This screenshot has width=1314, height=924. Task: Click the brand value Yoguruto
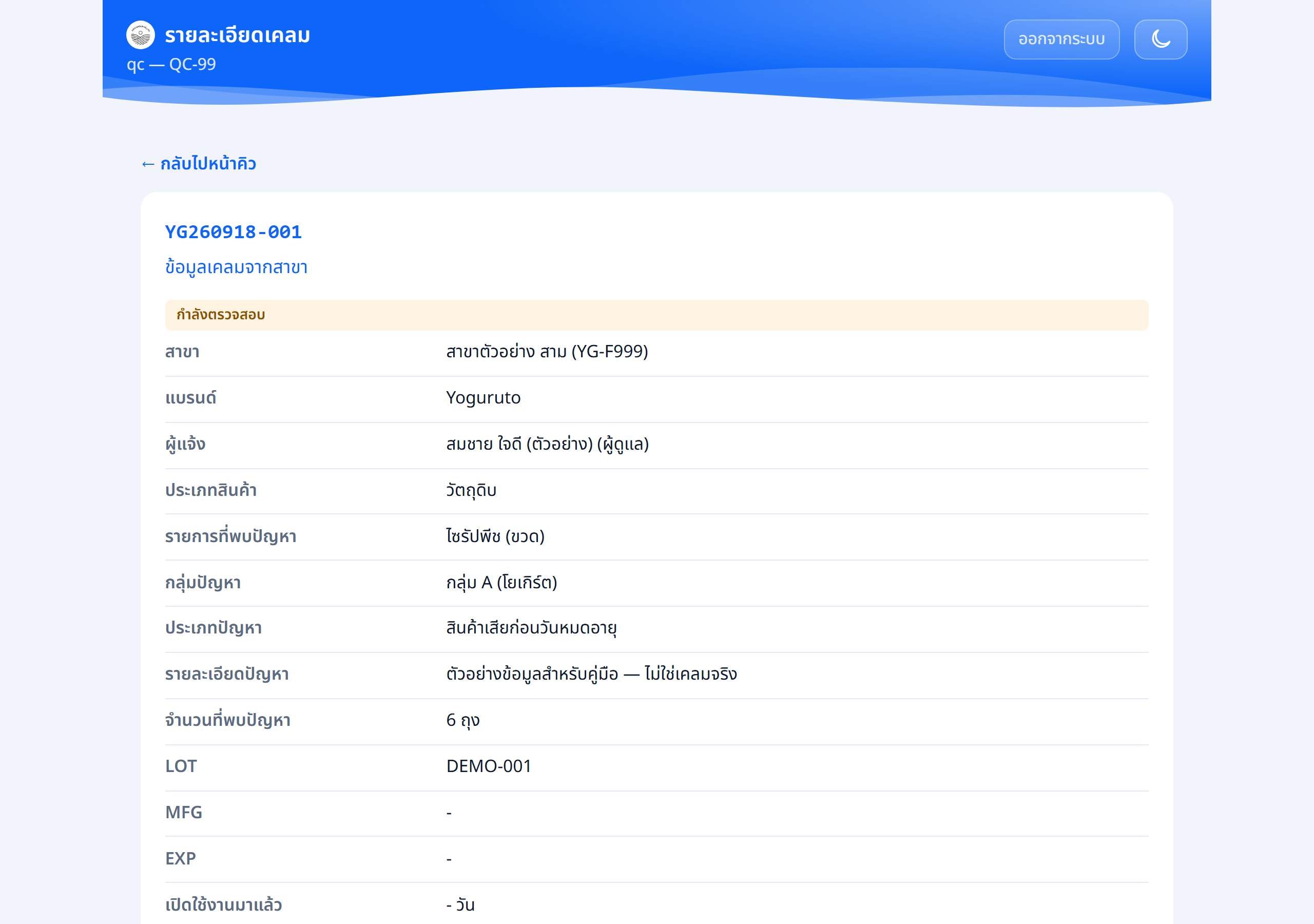click(483, 398)
